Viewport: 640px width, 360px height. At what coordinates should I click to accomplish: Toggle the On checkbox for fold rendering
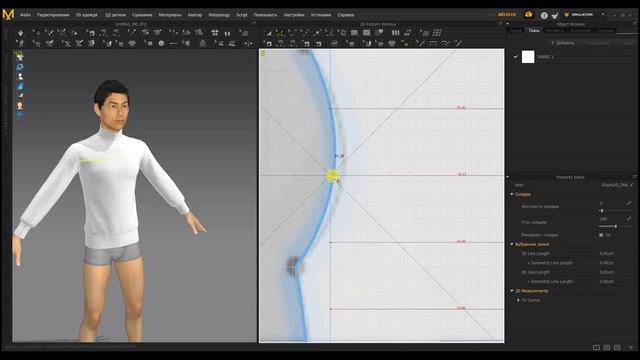click(x=601, y=235)
